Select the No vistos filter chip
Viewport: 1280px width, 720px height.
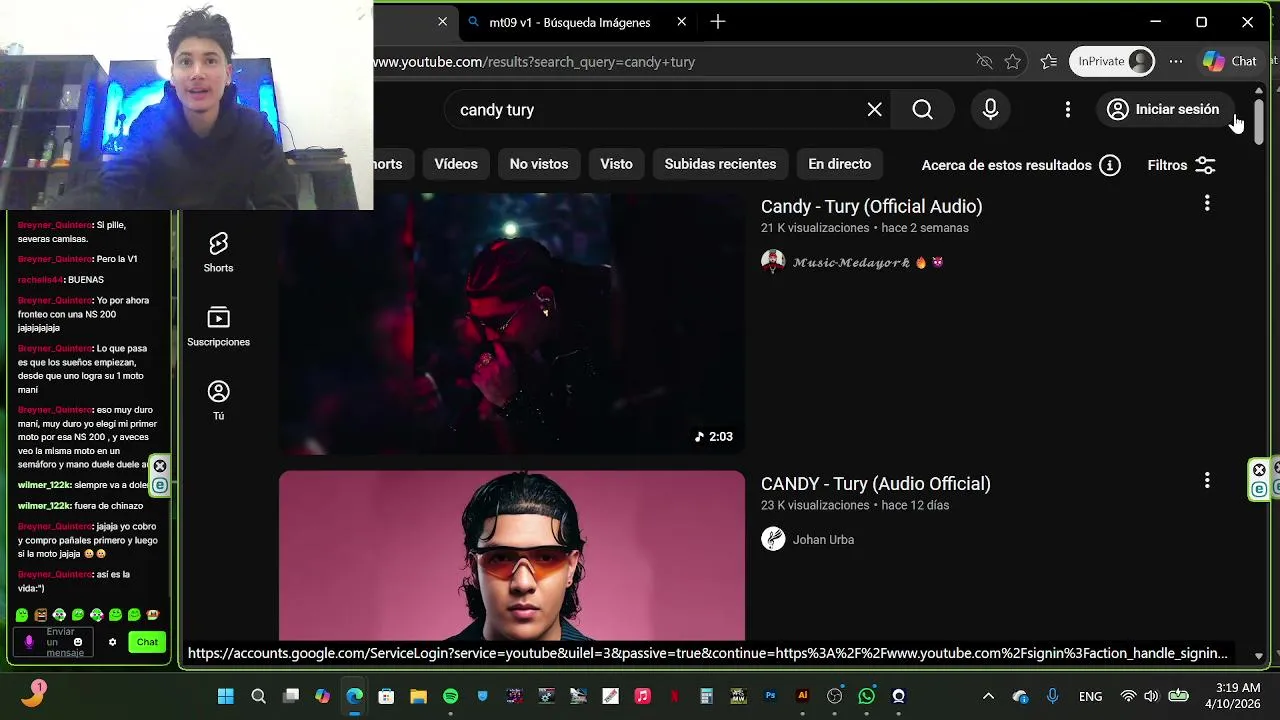[x=539, y=164]
